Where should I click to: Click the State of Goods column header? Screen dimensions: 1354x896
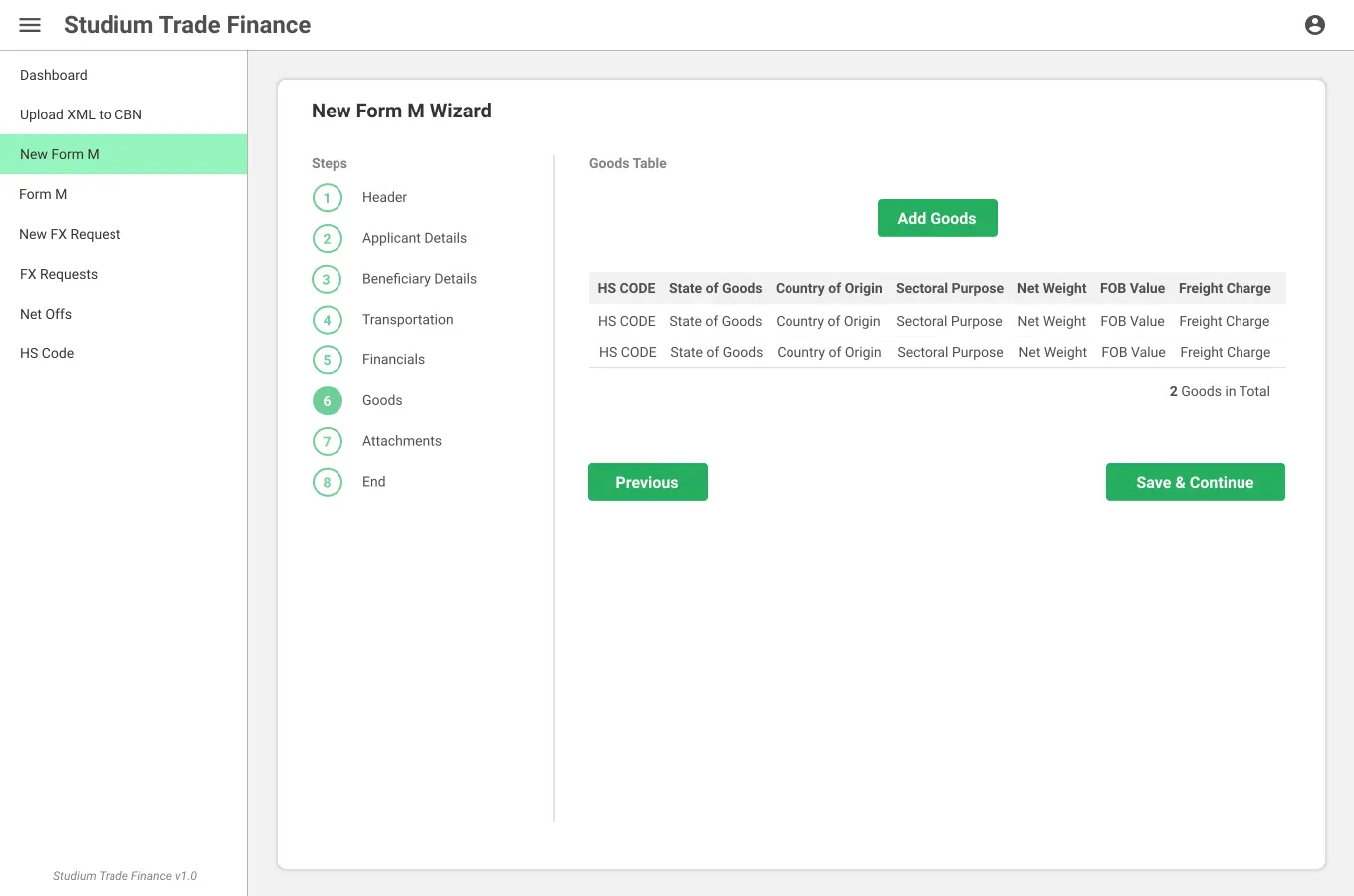(x=715, y=288)
